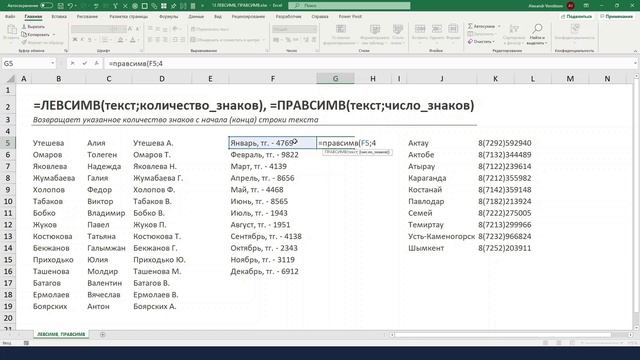Open the Файл tab
Viewport: 640px width, 360px height.
click(x=10, y=17)
